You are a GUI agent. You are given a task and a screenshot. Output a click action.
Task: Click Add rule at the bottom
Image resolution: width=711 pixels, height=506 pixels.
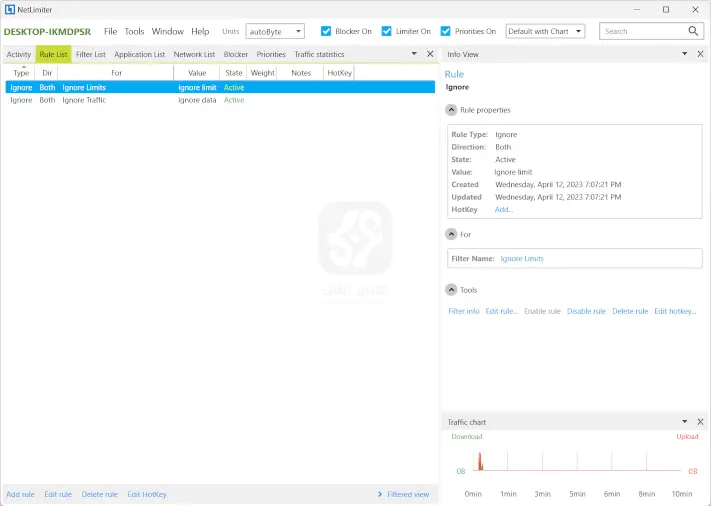(x=20, y=494)
